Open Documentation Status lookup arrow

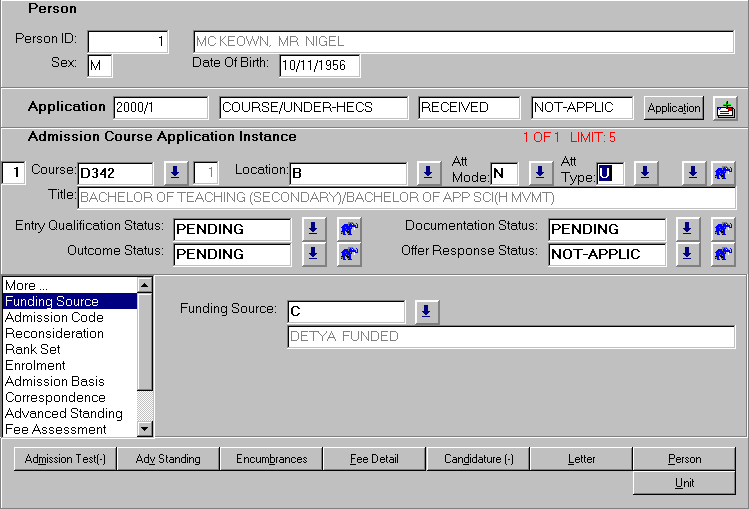688,229
